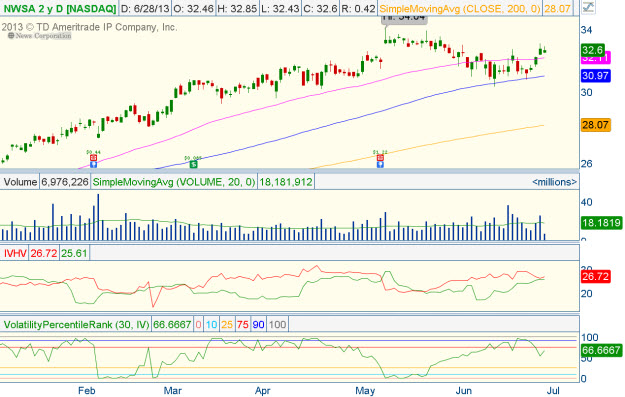Select the NWSA 2 y D symbol label
This screenshot has width=625, height=397.
point(60,8)
